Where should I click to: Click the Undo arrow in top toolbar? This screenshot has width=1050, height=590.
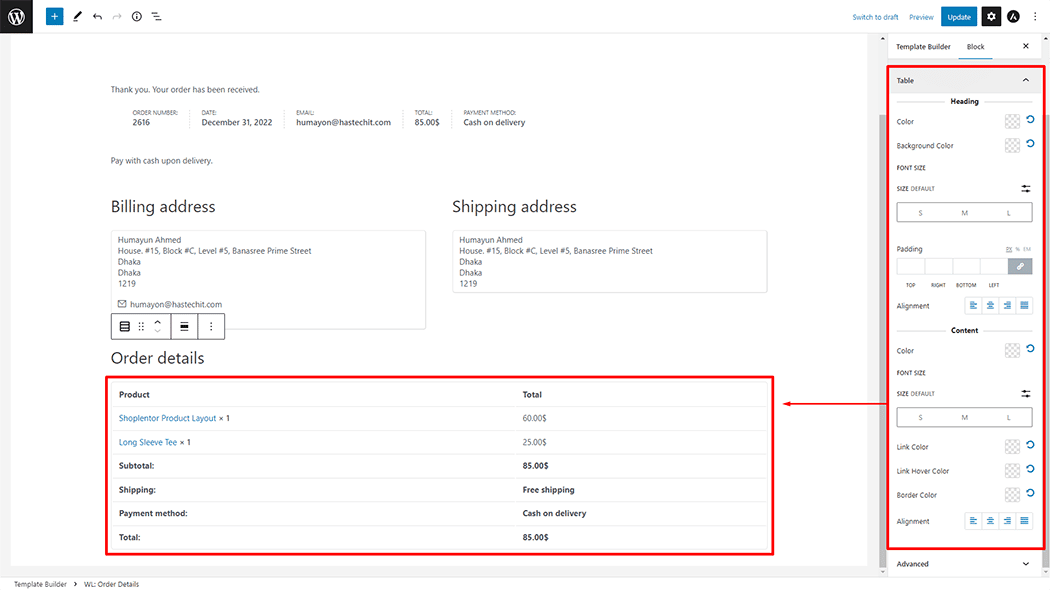(97, 17)
